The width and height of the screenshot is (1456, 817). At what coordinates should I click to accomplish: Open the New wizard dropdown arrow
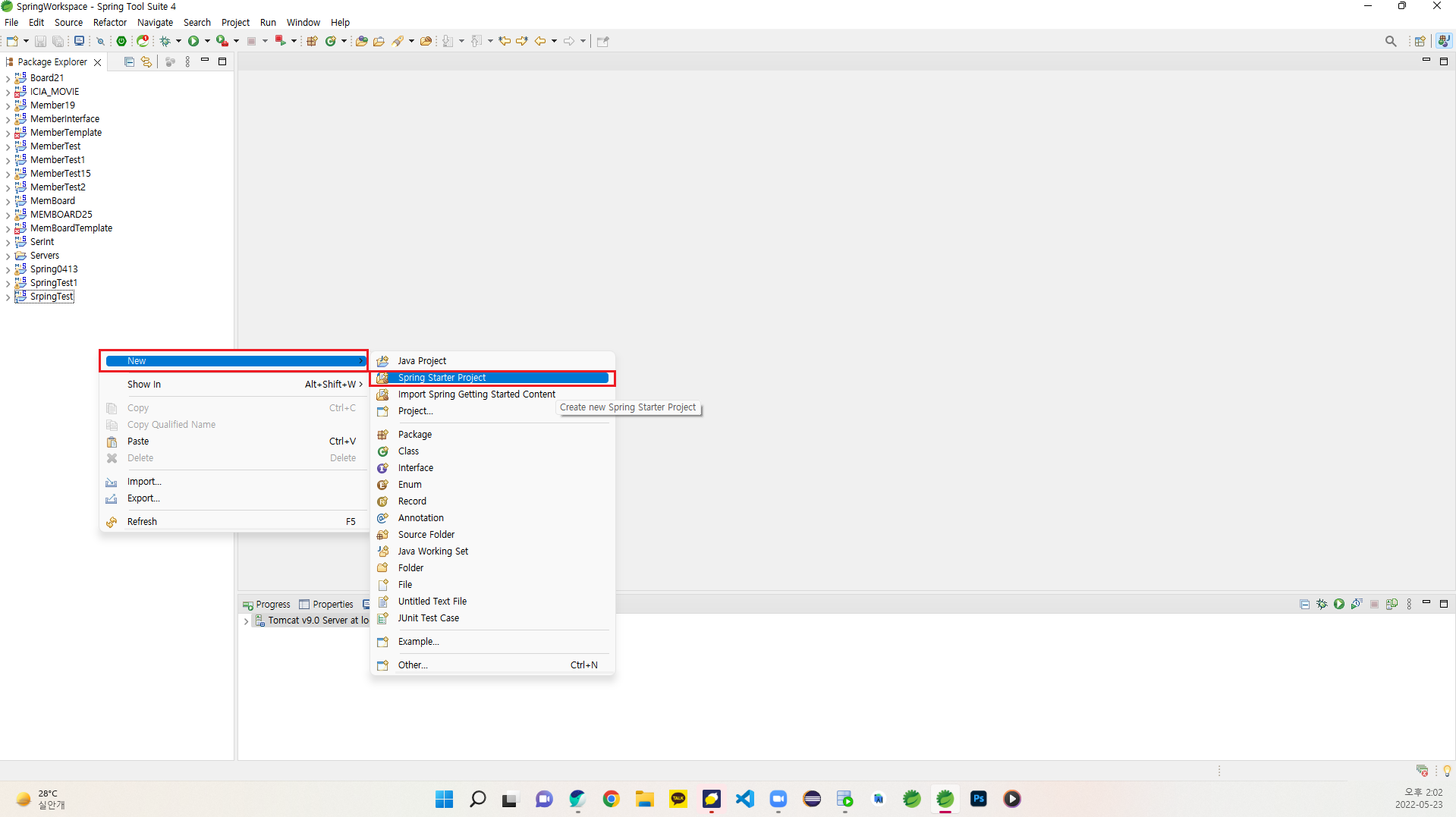coord(26,41)
